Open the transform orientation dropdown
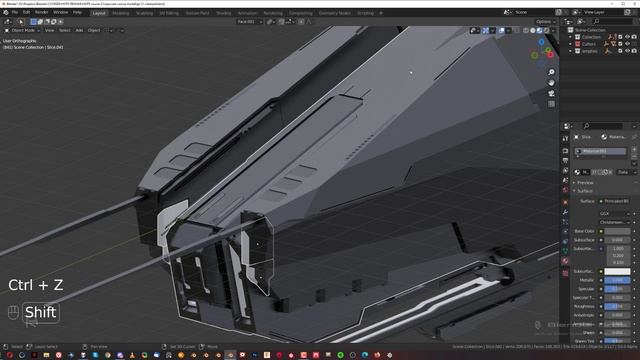640x360 pixels. (x=249, y=22)
